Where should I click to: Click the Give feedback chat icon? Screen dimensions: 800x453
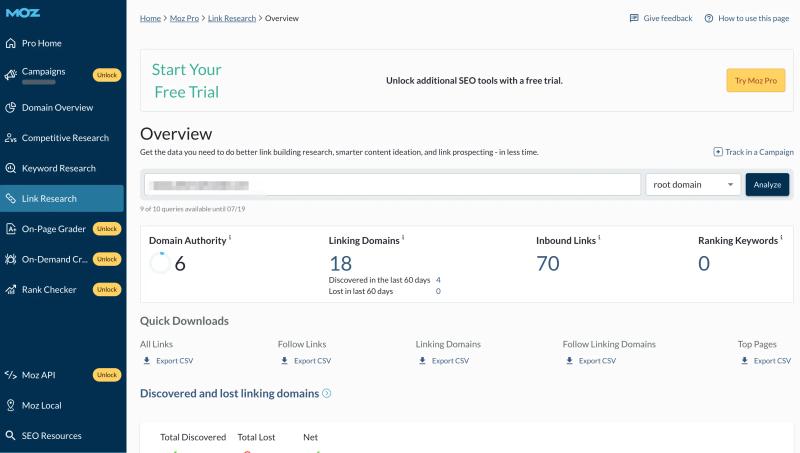pos(634,18)
